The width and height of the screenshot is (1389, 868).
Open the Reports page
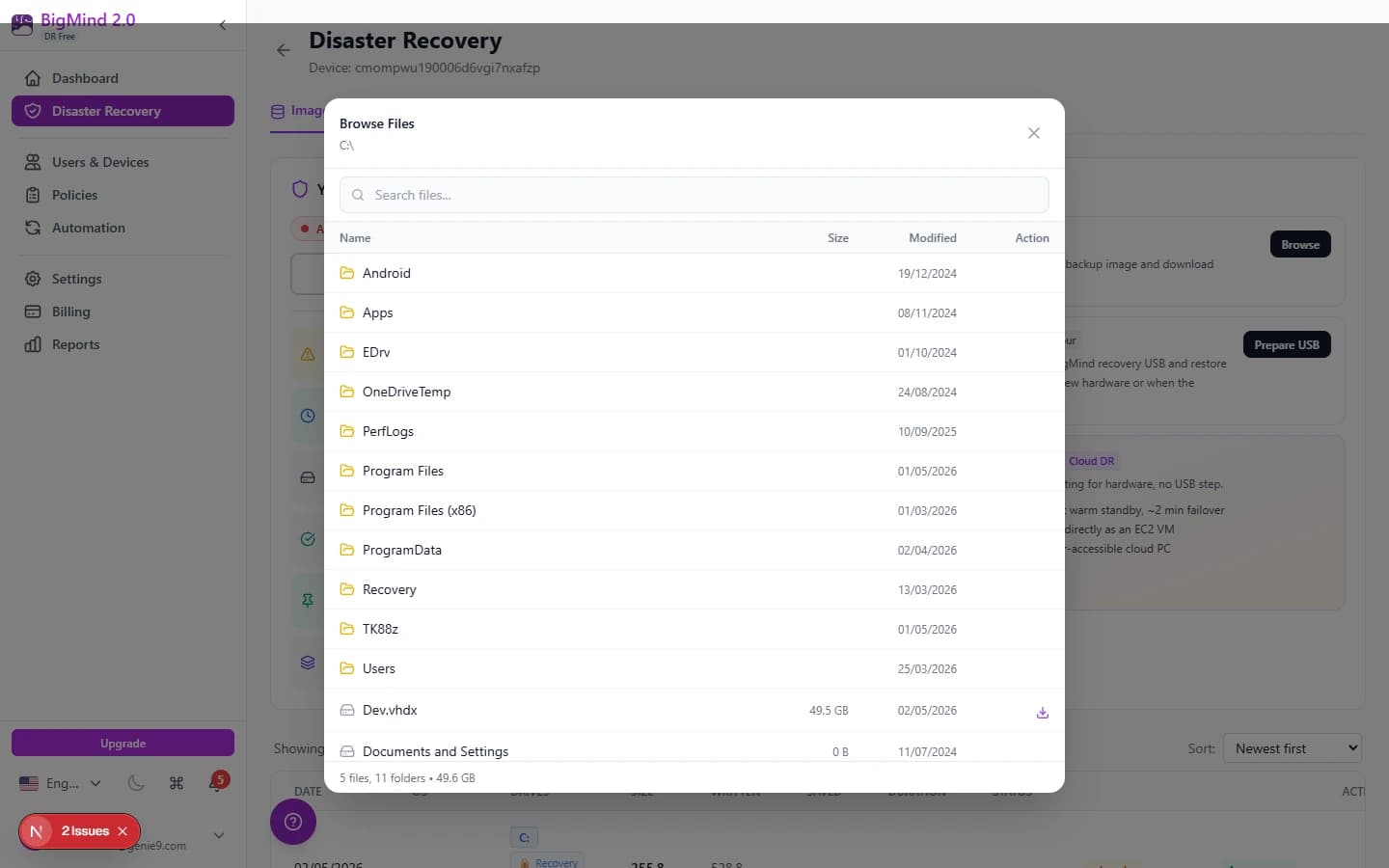[123, 344]
